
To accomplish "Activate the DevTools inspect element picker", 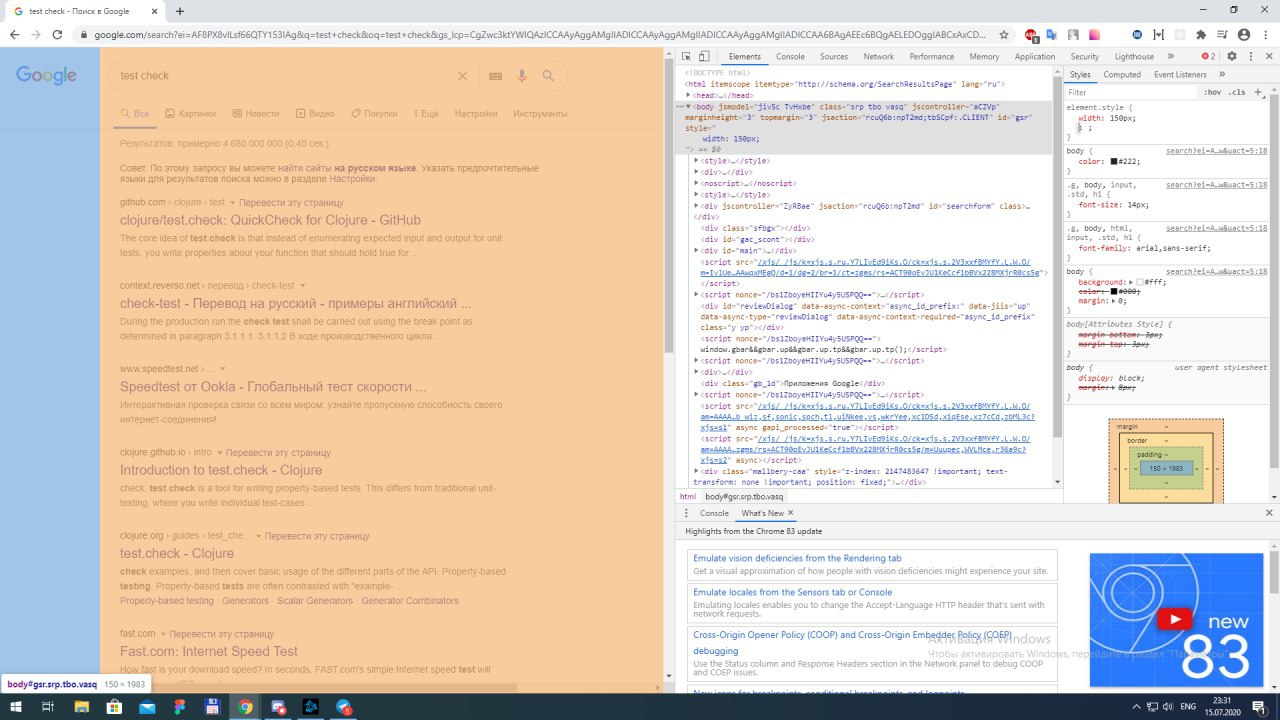I will click(687, 57).
